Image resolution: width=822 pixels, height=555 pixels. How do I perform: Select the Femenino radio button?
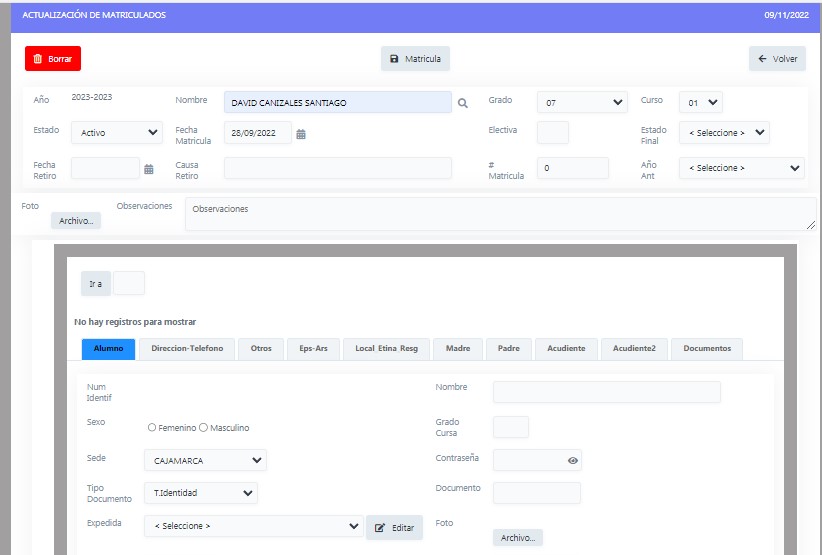click(x=152, y=428)
